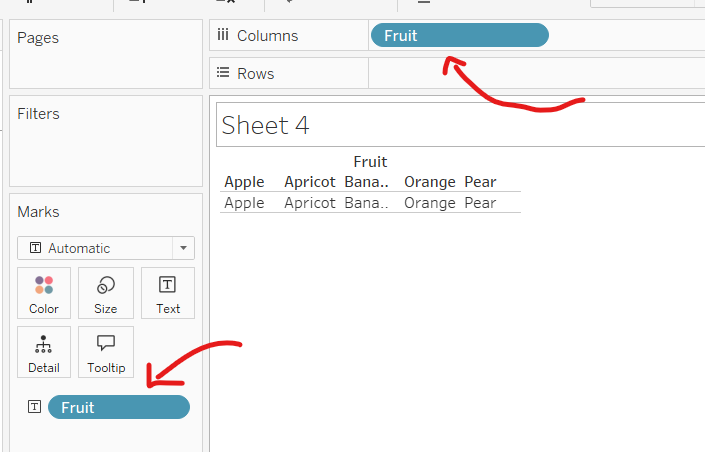
Task: Click the Size button in Marks
Action: (x=106, y=293)
